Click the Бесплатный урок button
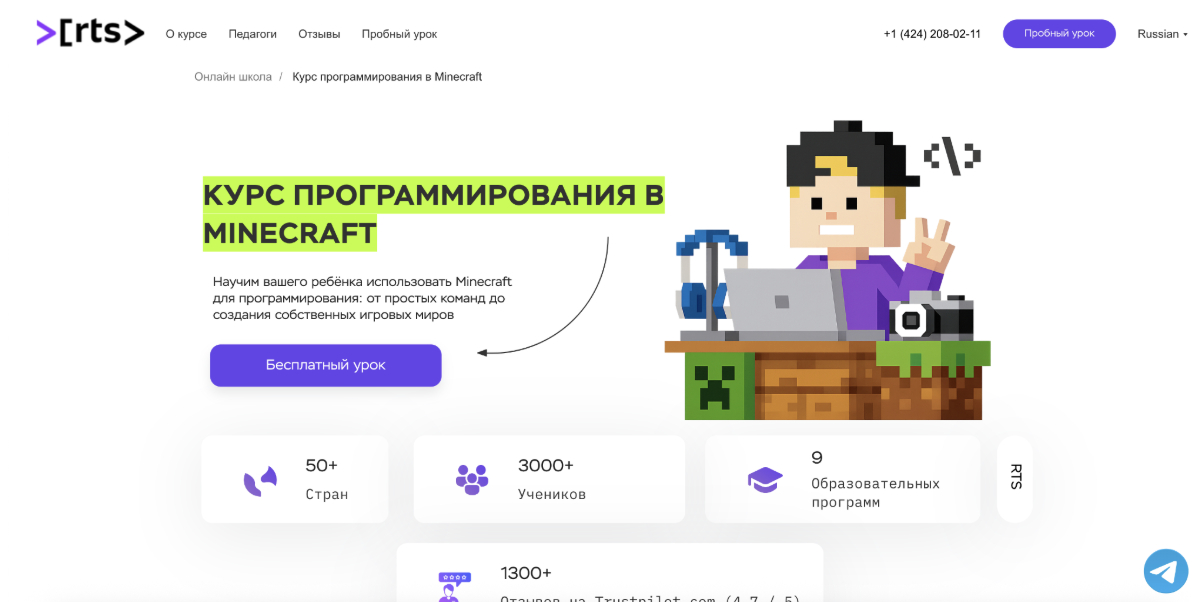 (x=326, y=365)
